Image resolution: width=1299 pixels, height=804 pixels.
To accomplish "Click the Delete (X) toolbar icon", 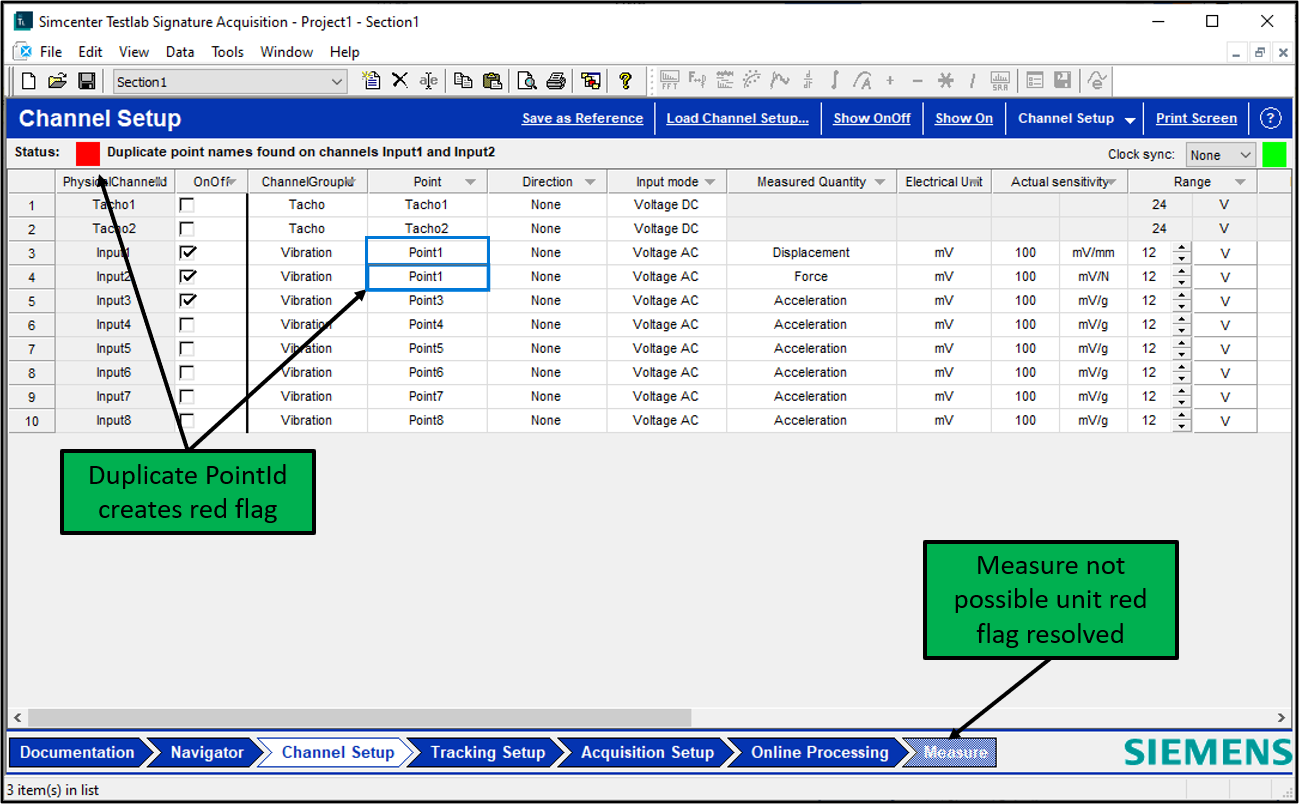I will point(400,81).
